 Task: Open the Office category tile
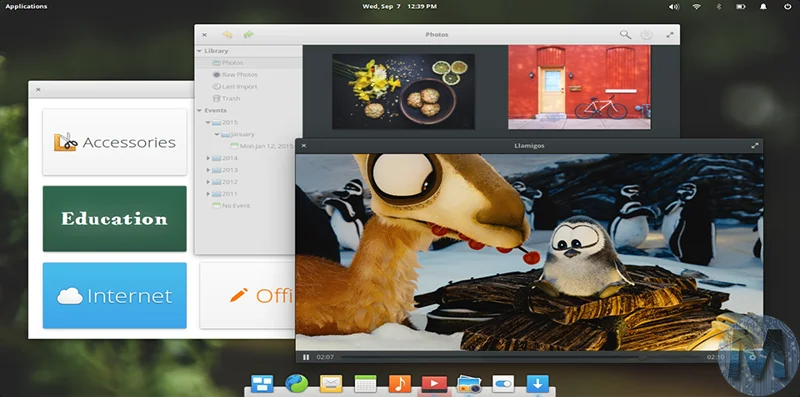[247, 295]
